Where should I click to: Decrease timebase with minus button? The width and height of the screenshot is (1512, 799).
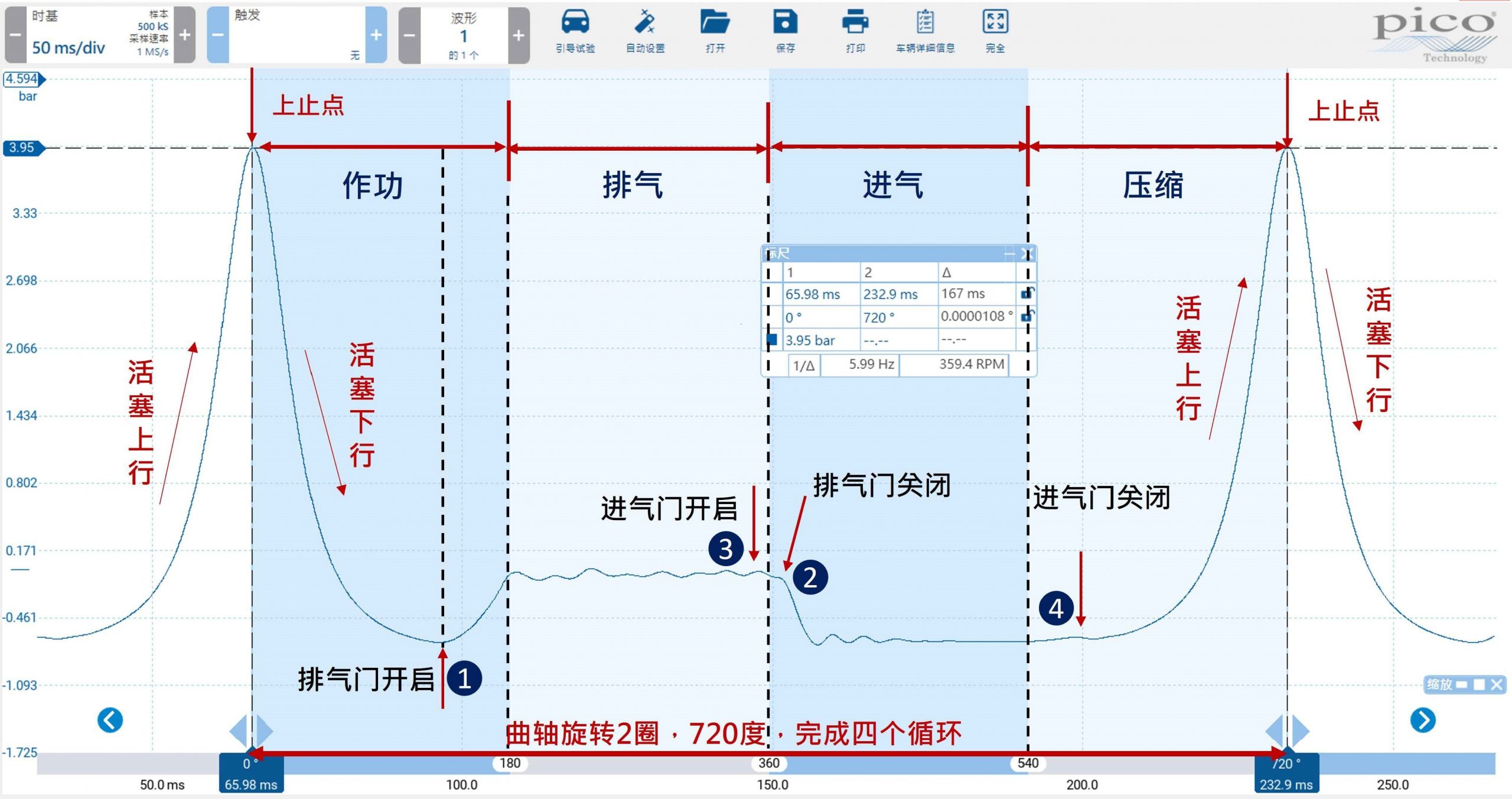tap(16, 35)
